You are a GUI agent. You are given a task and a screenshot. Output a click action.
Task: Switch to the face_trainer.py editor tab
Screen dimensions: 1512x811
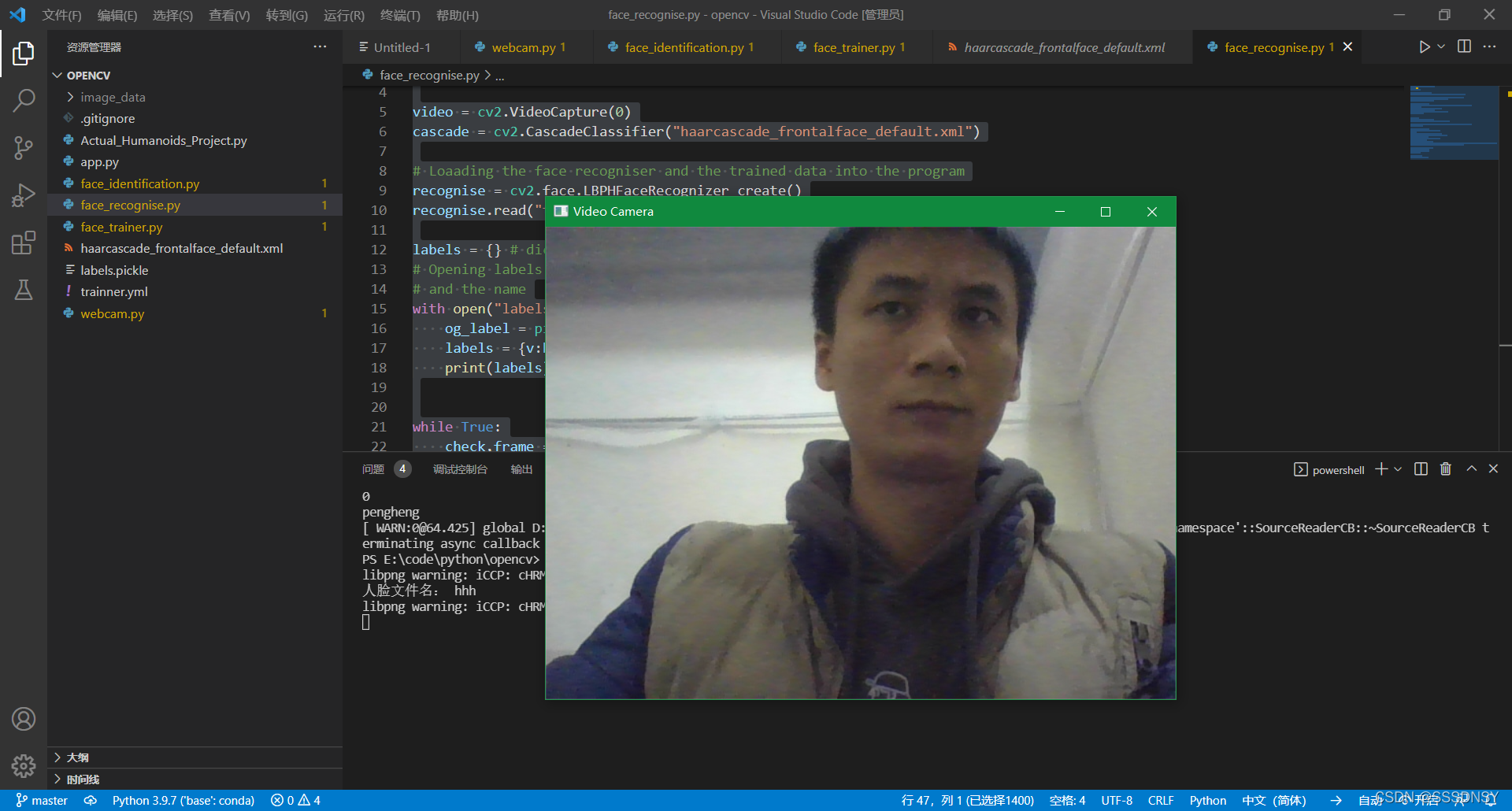pyautogui.click(x=857, y=47)
